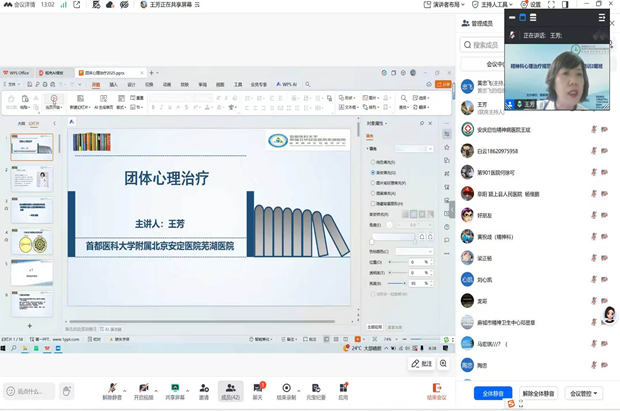The image size is (620, 411).
Task: Open the 文件 file menu in WPS
Action: pyautogui.click(x=12, y=85)
